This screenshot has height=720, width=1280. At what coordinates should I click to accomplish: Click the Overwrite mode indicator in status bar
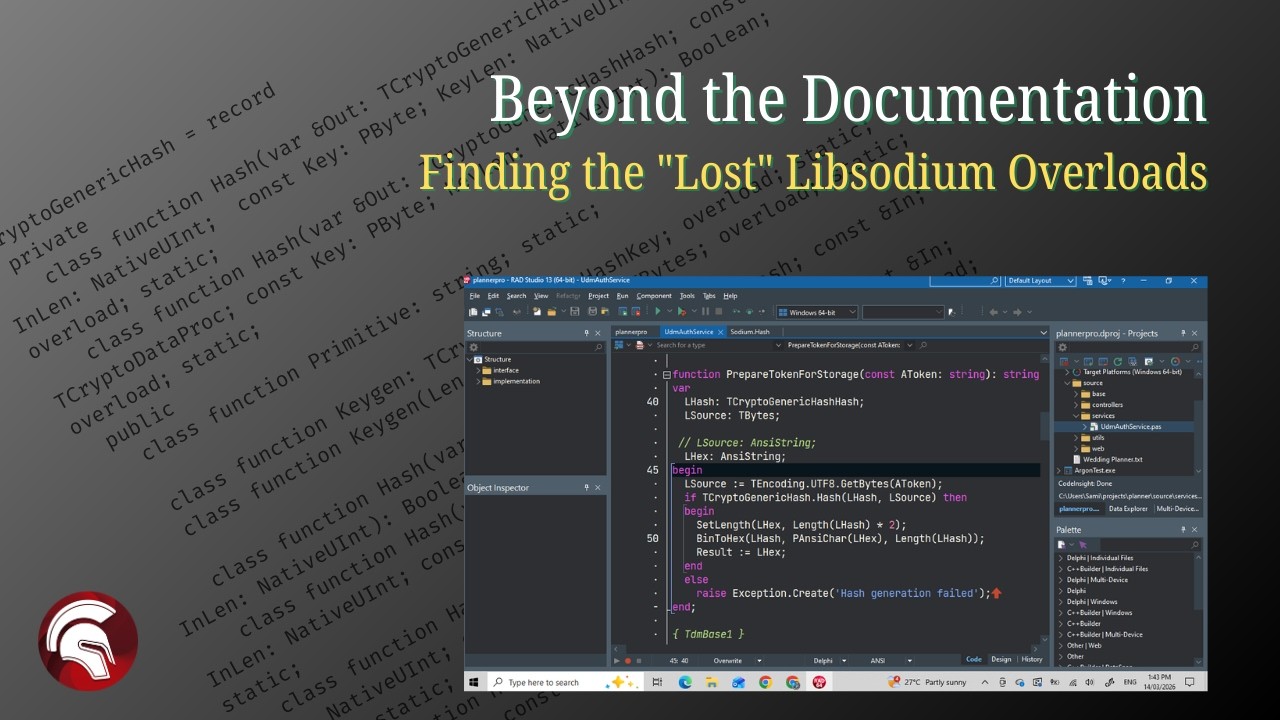(727, 661)
